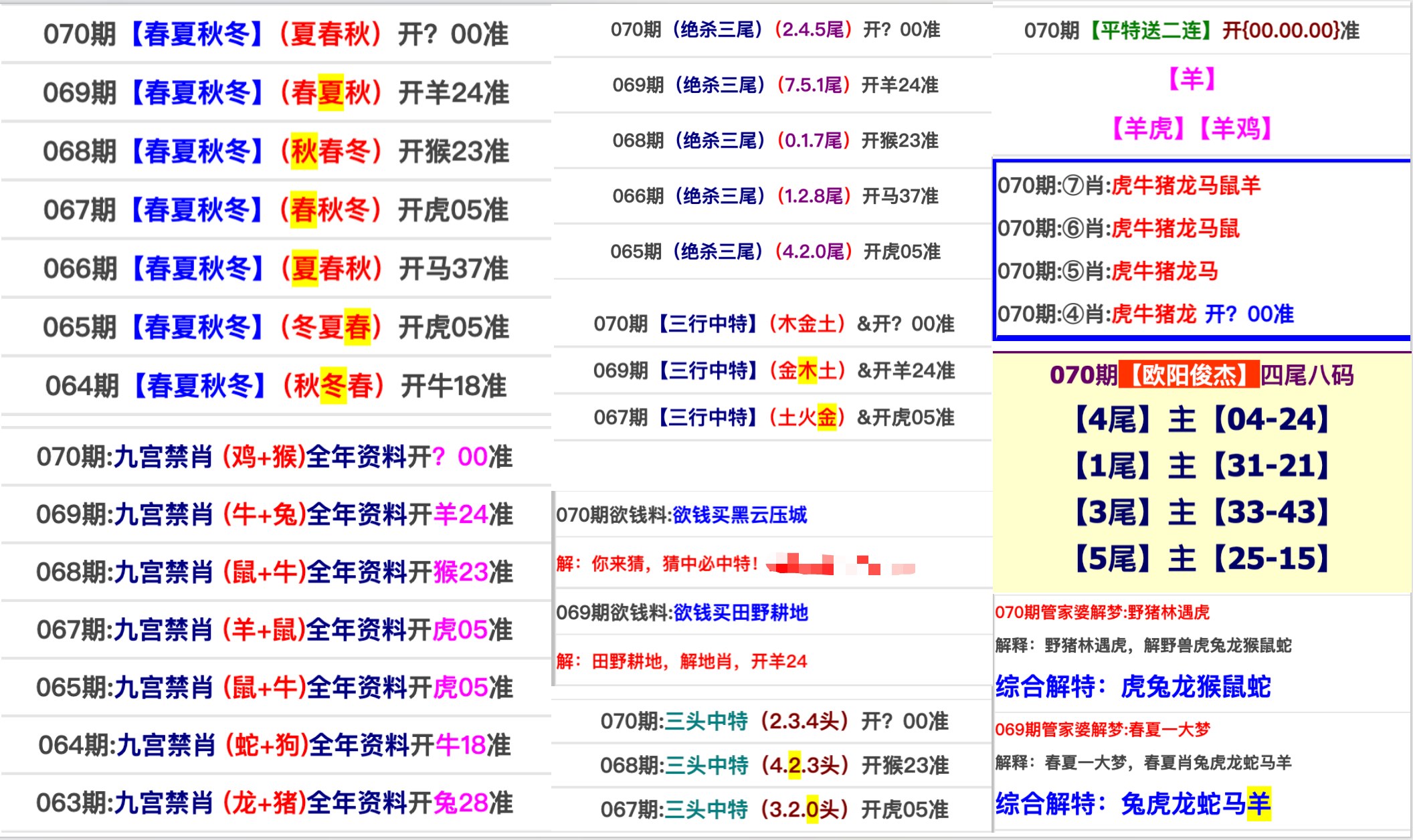The height and width of the screenshot is (840, 1413).
Task: Click the 070期 绝杀三尾 2.4.5尾 row
Action: click(x=775, y=29)
